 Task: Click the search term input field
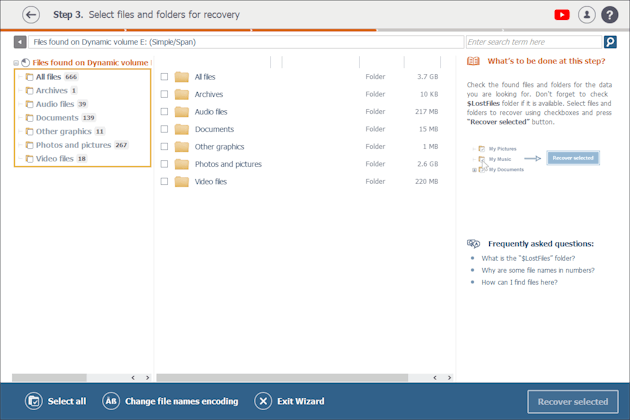click(x=534, y=42)
